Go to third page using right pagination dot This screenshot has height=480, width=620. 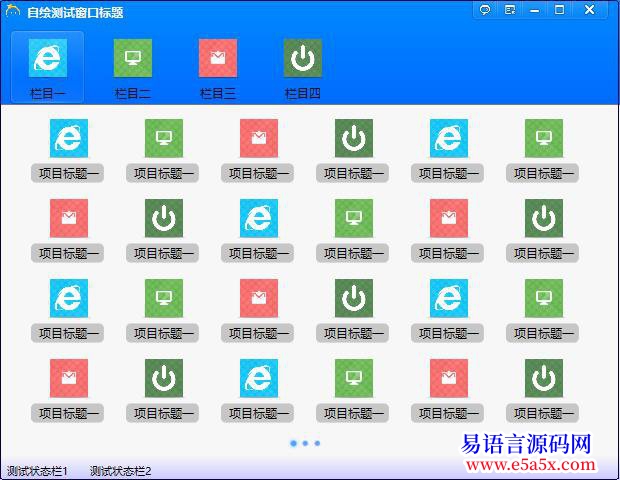(317, 443)
